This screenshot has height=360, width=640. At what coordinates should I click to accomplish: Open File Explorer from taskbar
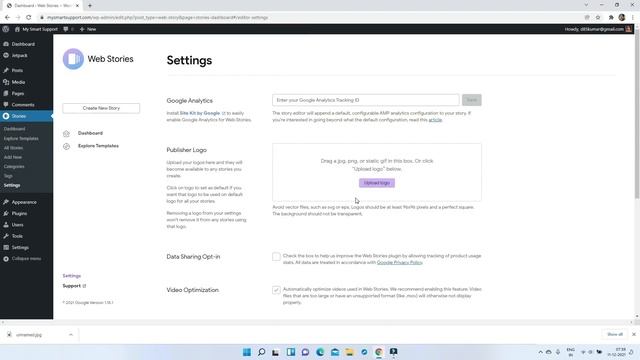[349, 352]
